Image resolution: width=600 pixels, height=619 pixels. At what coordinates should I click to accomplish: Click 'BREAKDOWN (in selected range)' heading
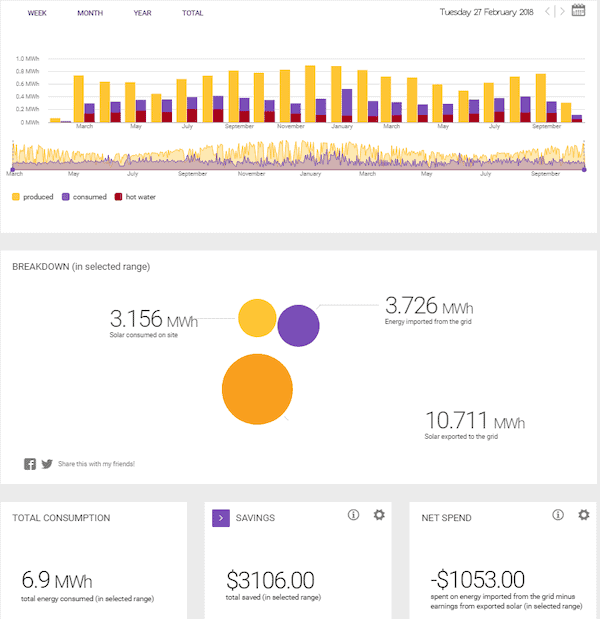pos(81,267)
